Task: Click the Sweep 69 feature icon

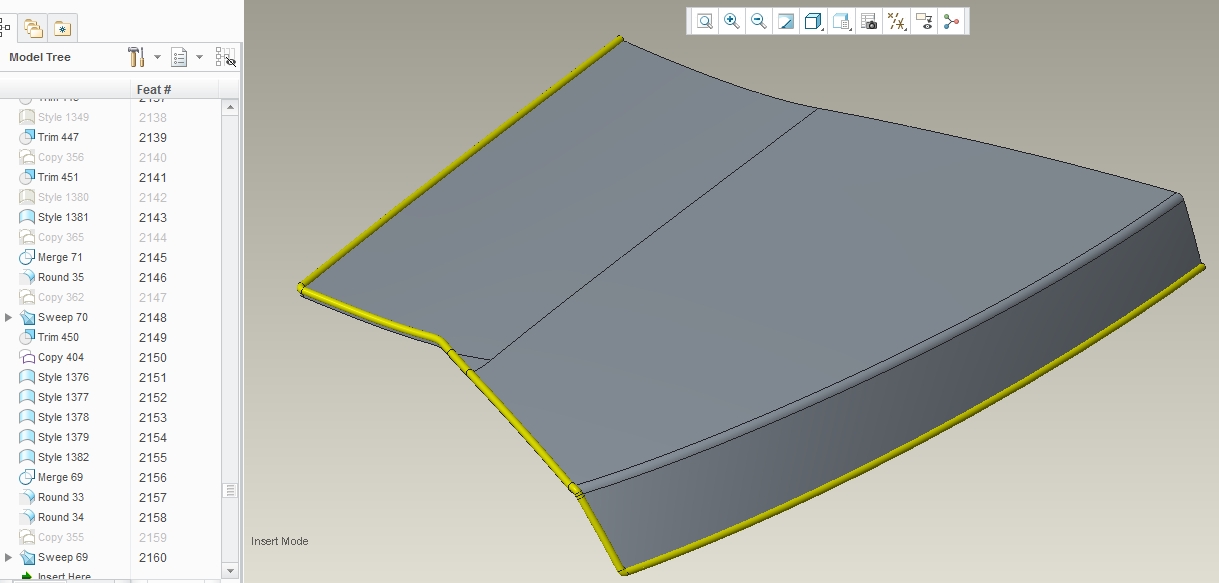Action: point(27,557)
